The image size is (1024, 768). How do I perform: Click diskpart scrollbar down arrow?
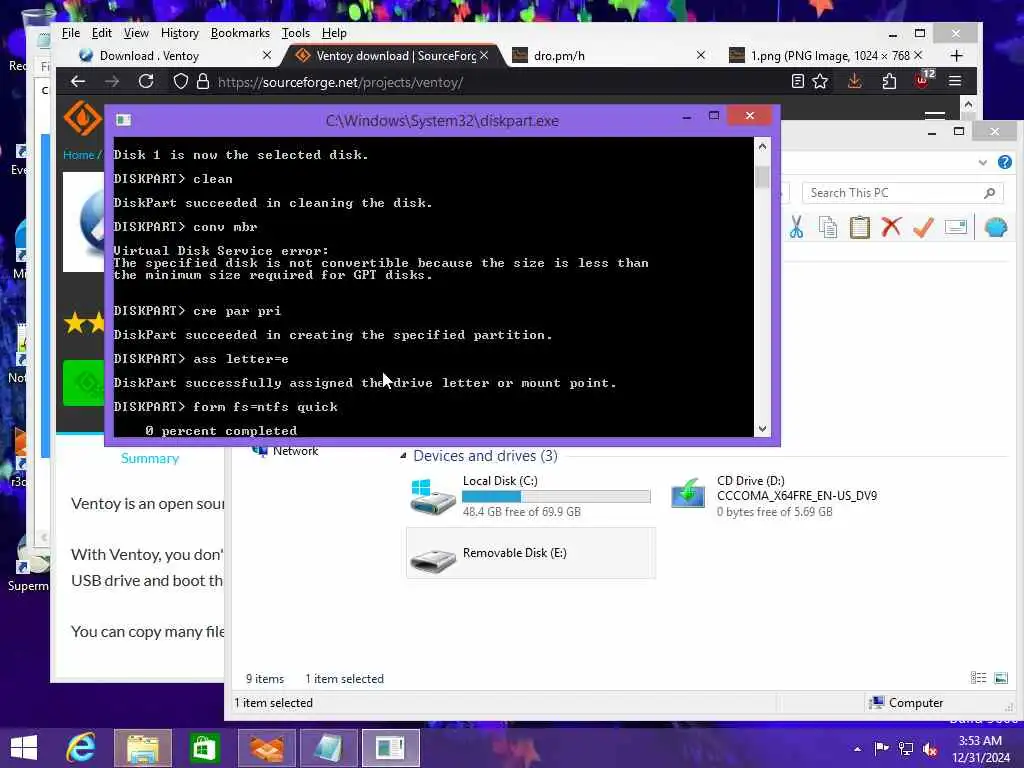tap(762, 428)
